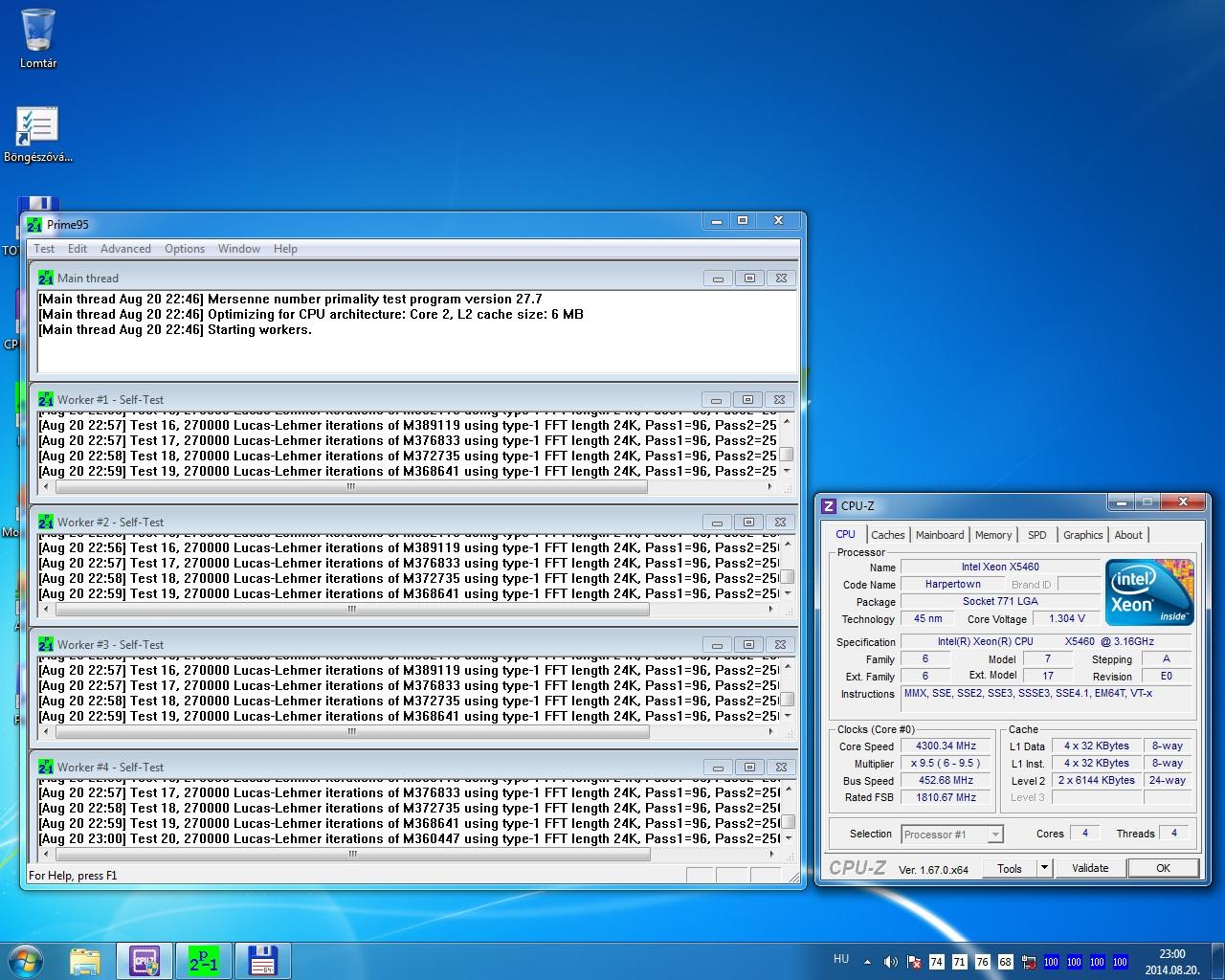Click the tray temperature 68 icon
Screen dimensions: 1225x980
(1005, 962)
